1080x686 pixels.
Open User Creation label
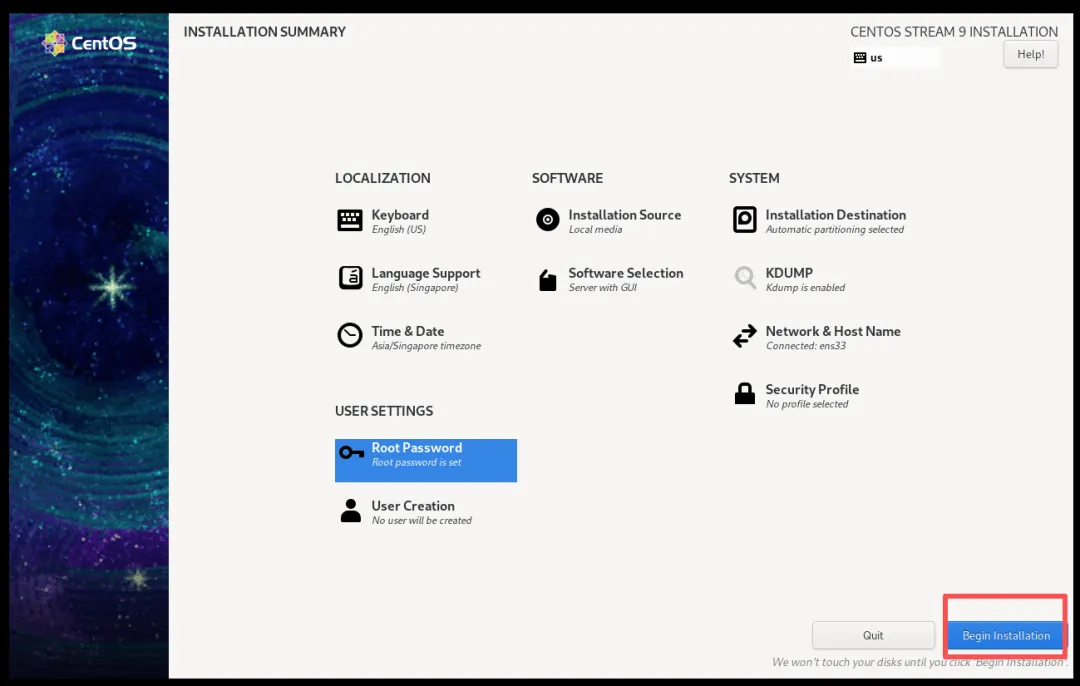(413, 506)
